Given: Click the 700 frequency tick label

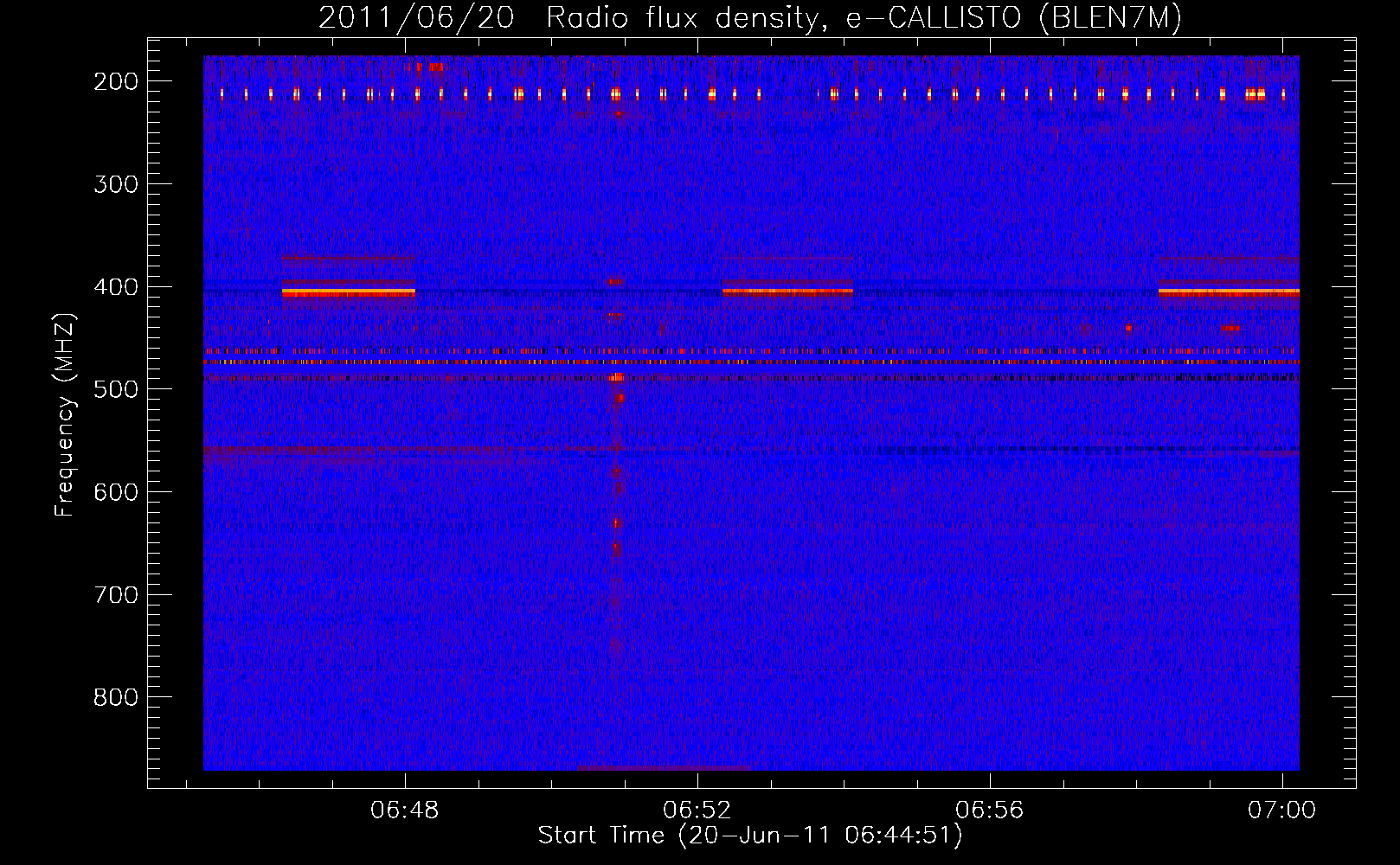Looking at the screenshot, I should click(x=116, y=595).
